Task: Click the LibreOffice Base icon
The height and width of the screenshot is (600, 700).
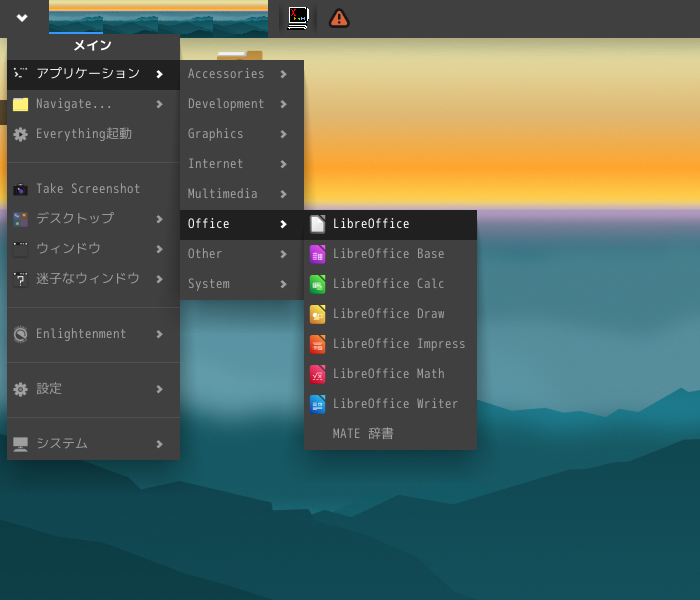Action: tap(317, 254)
